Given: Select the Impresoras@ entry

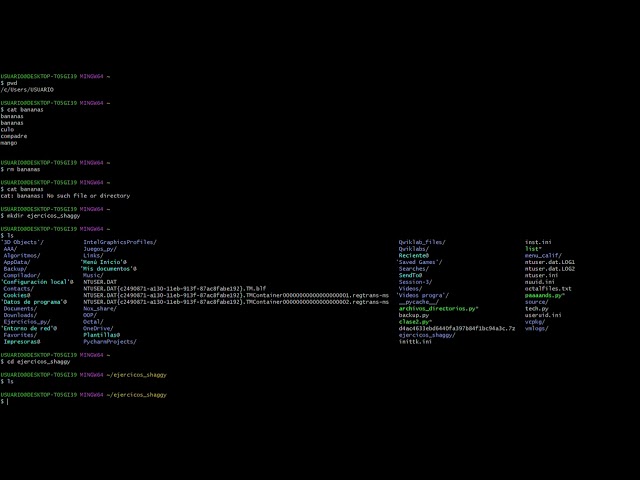Looking at the screenshot, I should (22, 342).
